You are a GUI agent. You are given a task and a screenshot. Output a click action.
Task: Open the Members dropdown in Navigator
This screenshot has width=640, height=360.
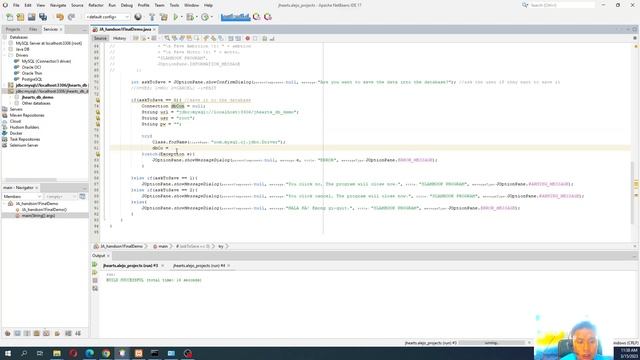tap(22, 197)
